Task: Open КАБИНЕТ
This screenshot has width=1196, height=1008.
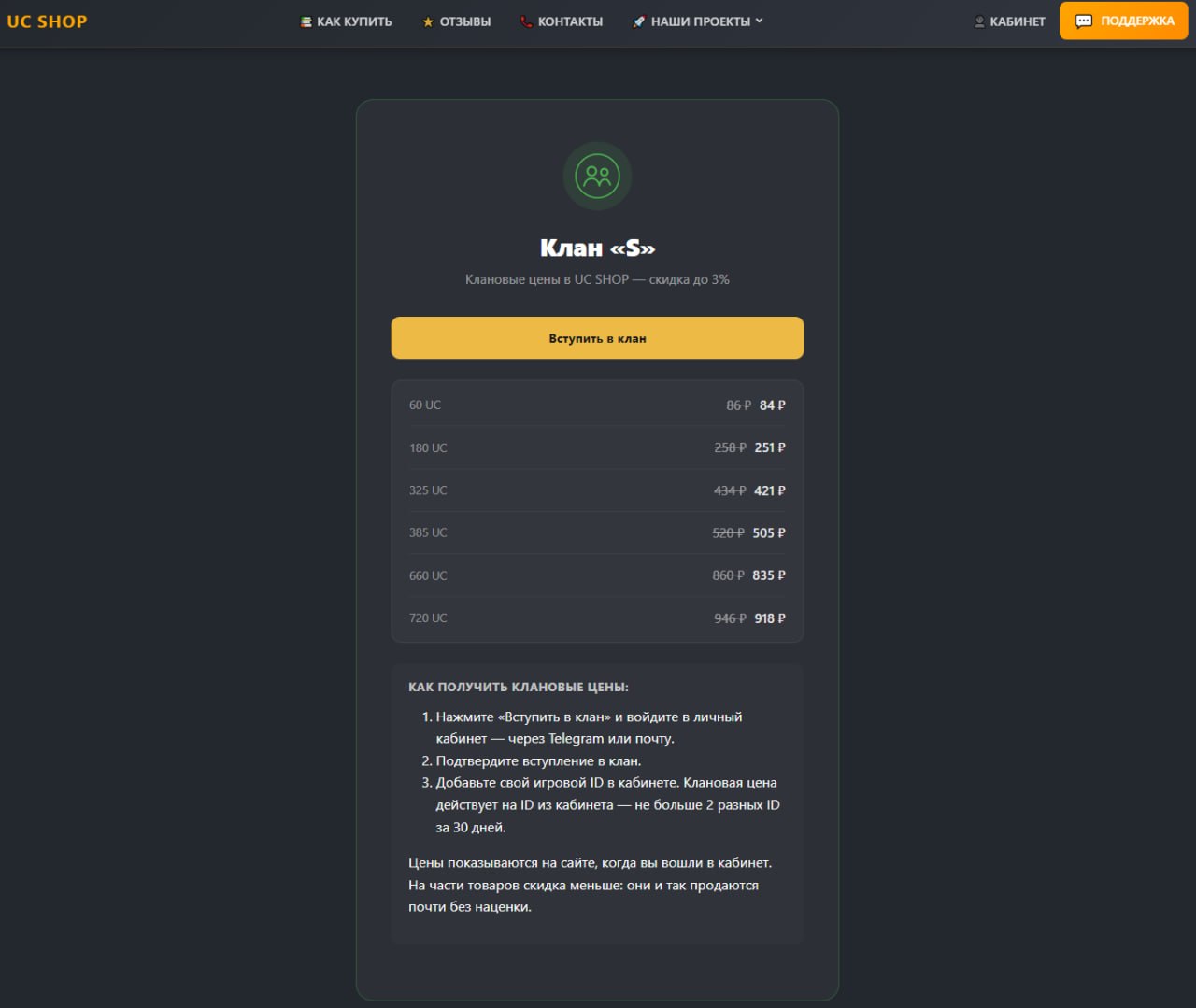Action: [x=1009, y=21]
